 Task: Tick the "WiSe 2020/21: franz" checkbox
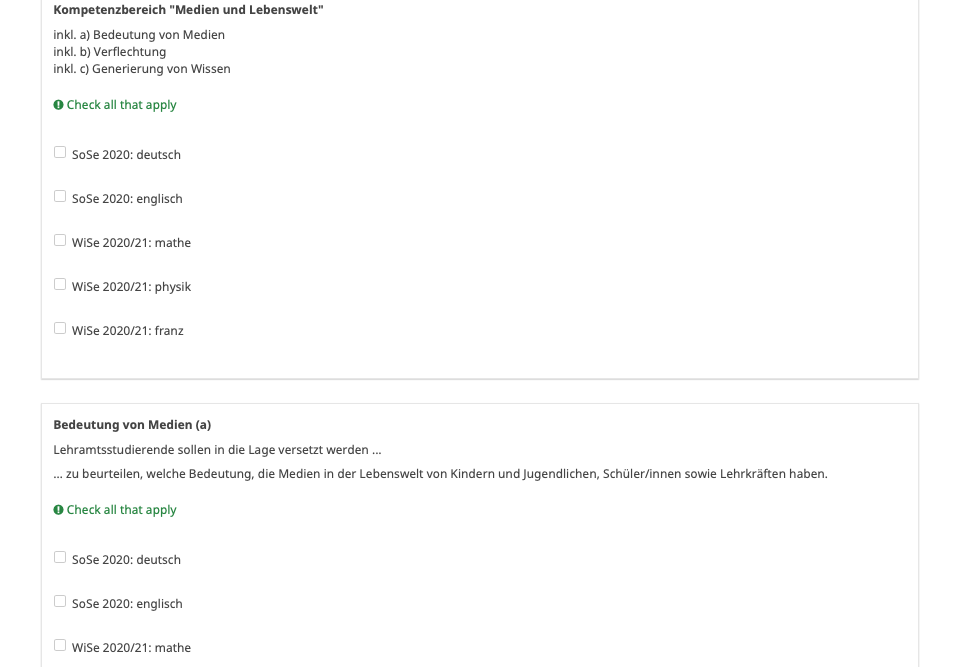(60, 329)
